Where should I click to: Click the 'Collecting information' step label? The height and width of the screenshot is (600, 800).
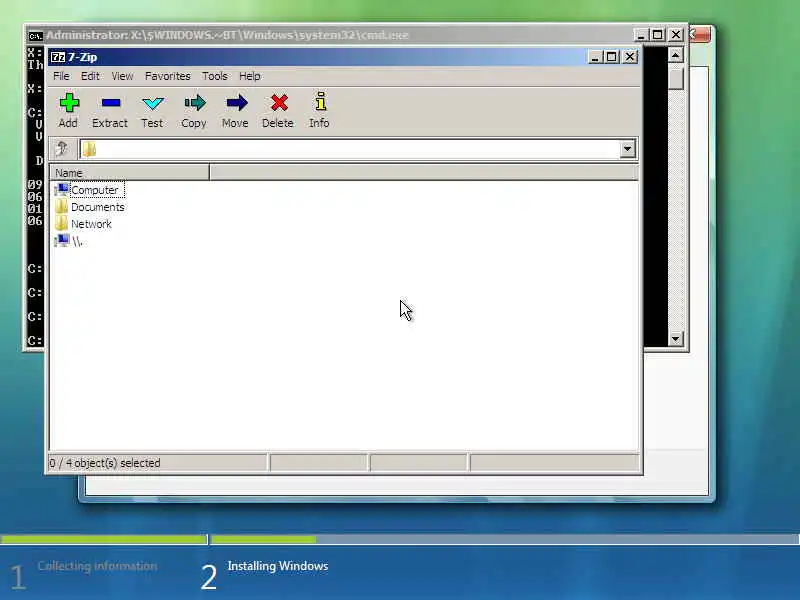[x=97, y=566]
